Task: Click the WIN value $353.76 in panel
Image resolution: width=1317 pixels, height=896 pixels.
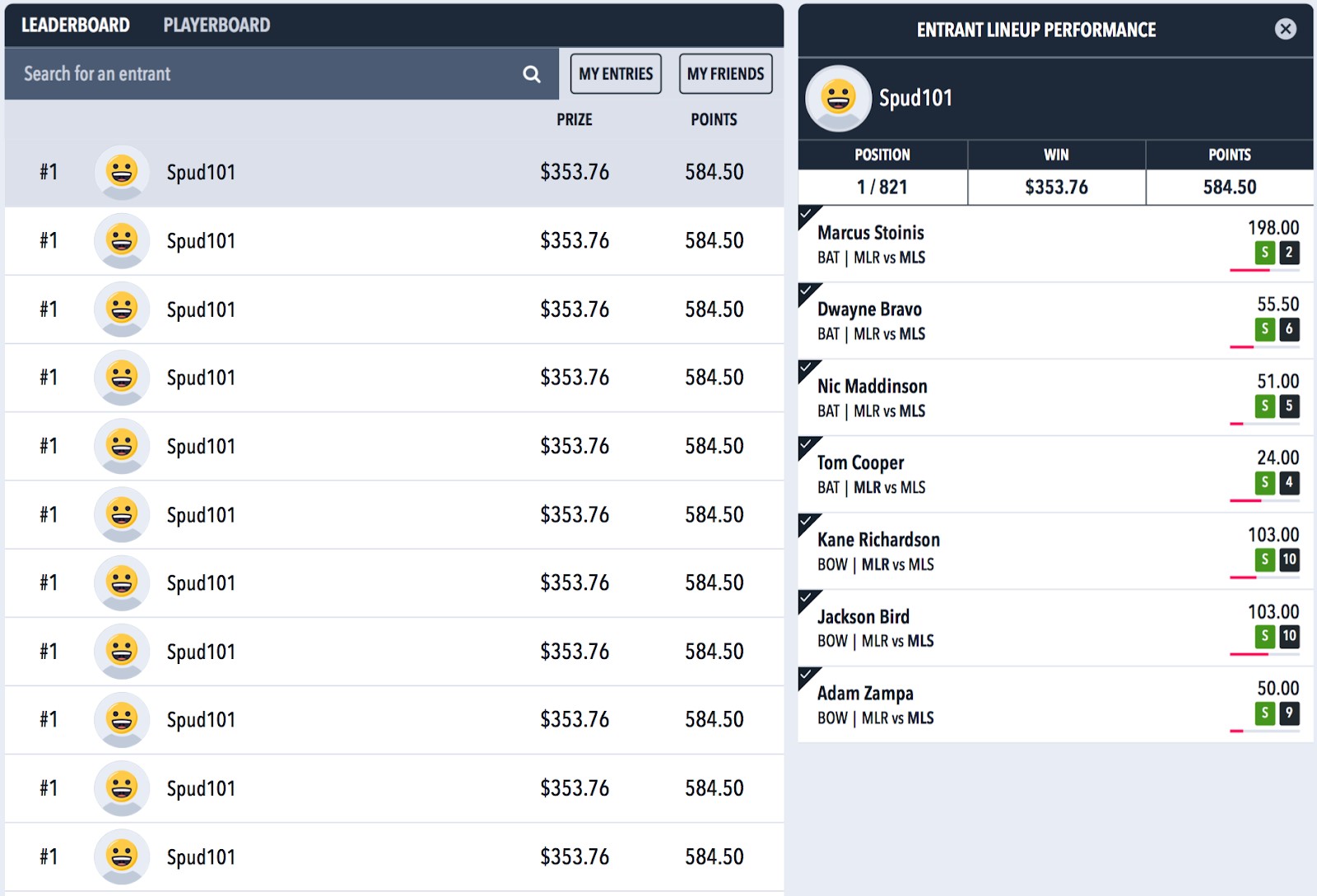Action: tap(1056, 188)
